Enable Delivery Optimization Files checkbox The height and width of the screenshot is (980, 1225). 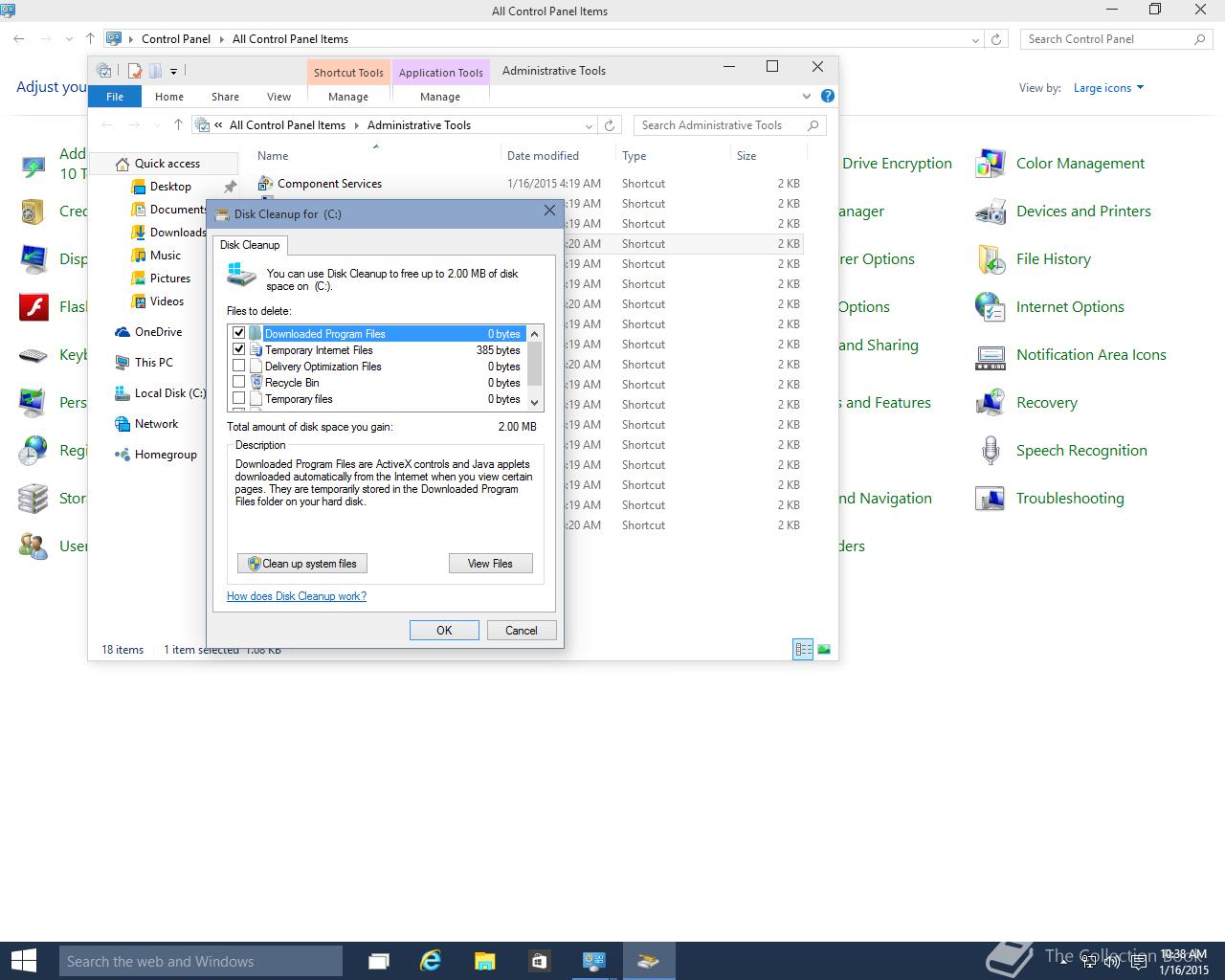click(239, 366)
